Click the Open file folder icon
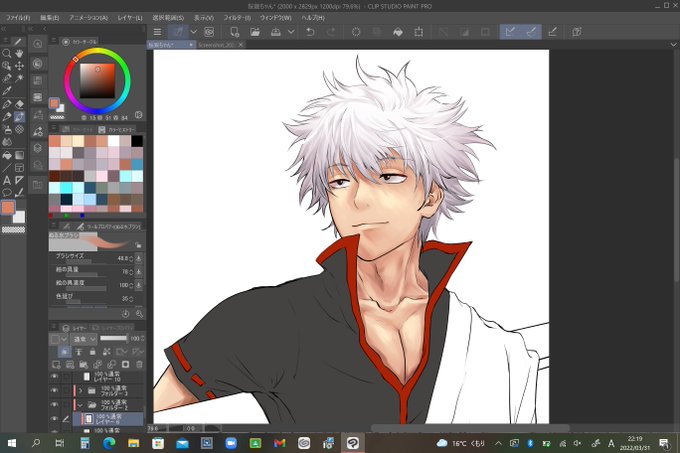 255,32
